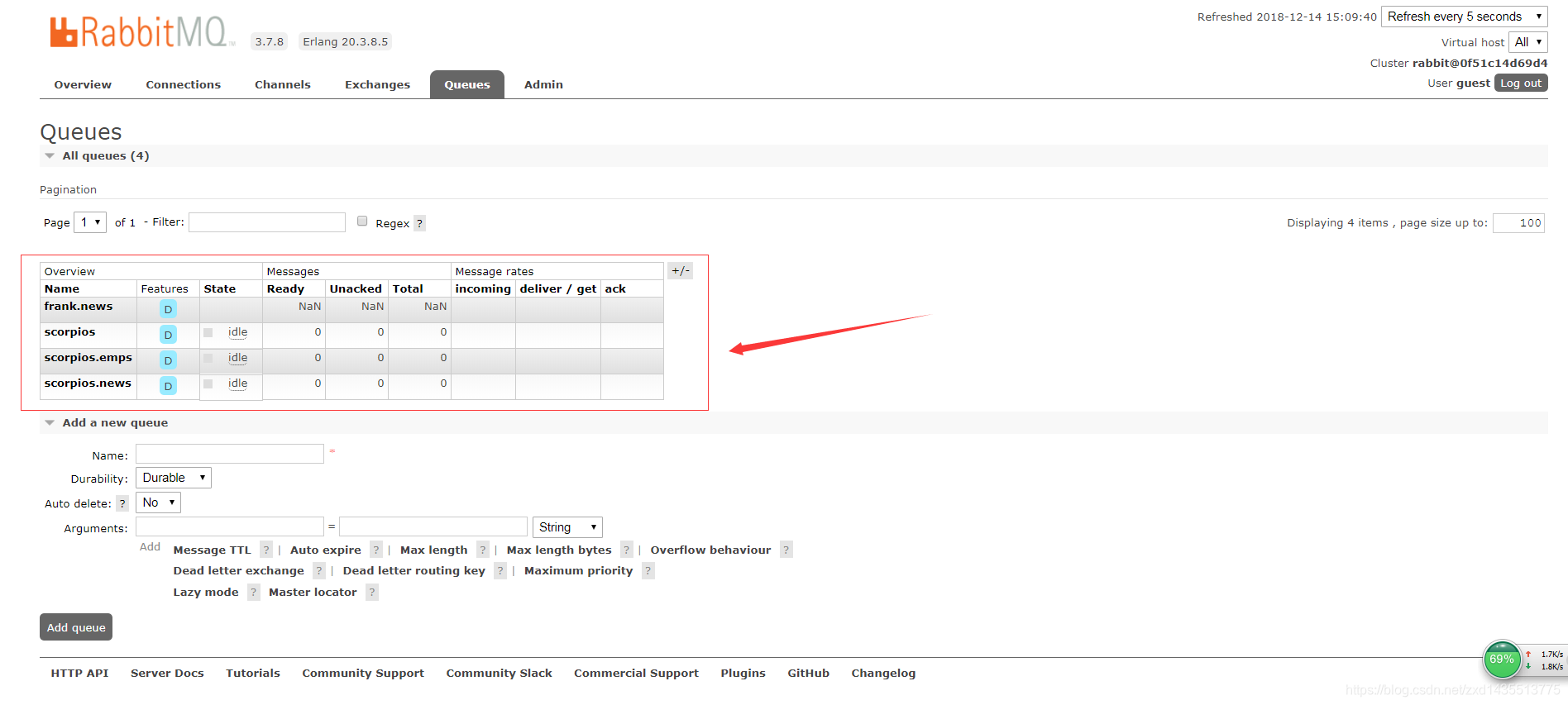The image size is (1568, 705).
Task: Click the +/- columns toggle
Action: click(680, 271)
